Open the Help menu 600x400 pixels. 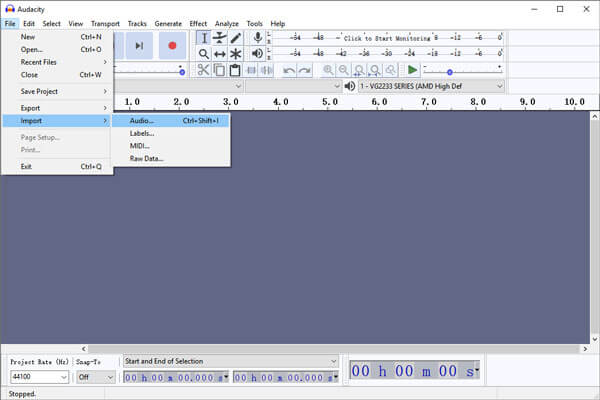click(x=277, y=24)
